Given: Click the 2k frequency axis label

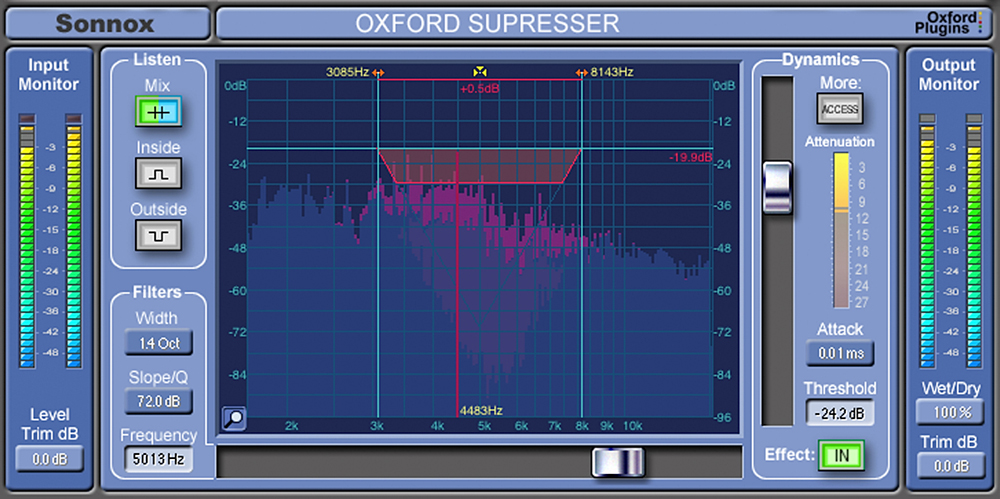Looking at the screenshot, I should click(292, 426).
